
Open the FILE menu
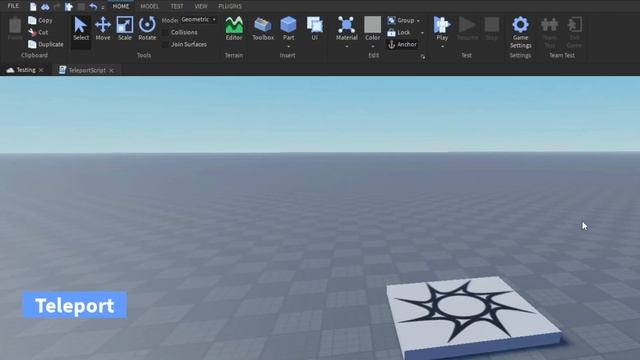[x=13, y=6]
